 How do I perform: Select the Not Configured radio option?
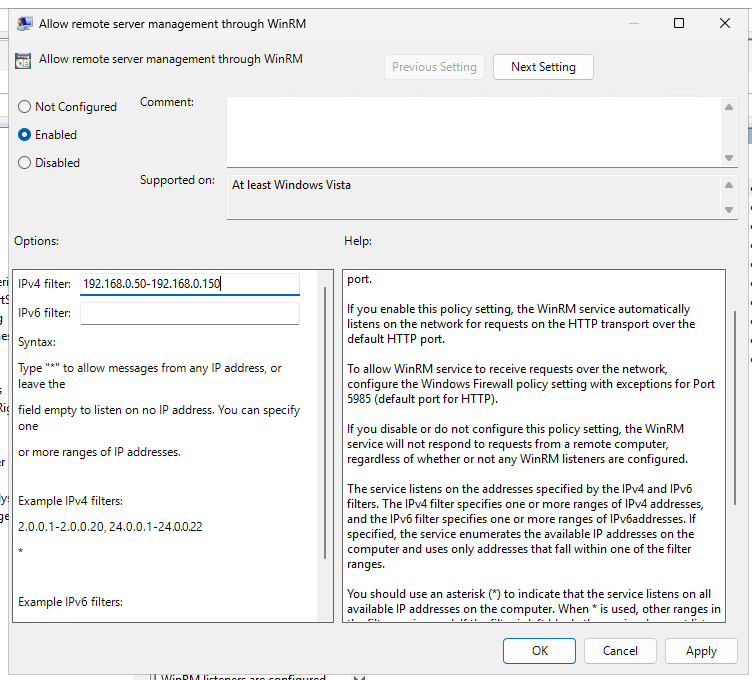(x=25, y=107)
